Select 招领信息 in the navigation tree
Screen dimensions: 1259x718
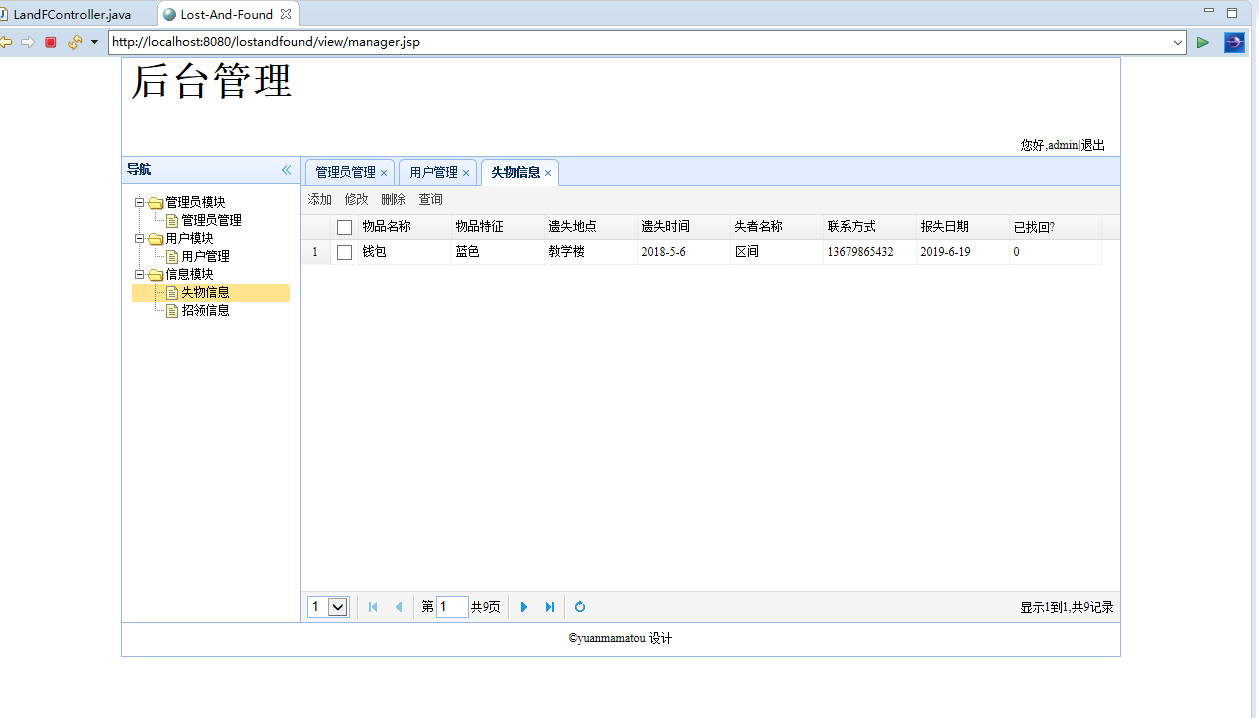205,310
